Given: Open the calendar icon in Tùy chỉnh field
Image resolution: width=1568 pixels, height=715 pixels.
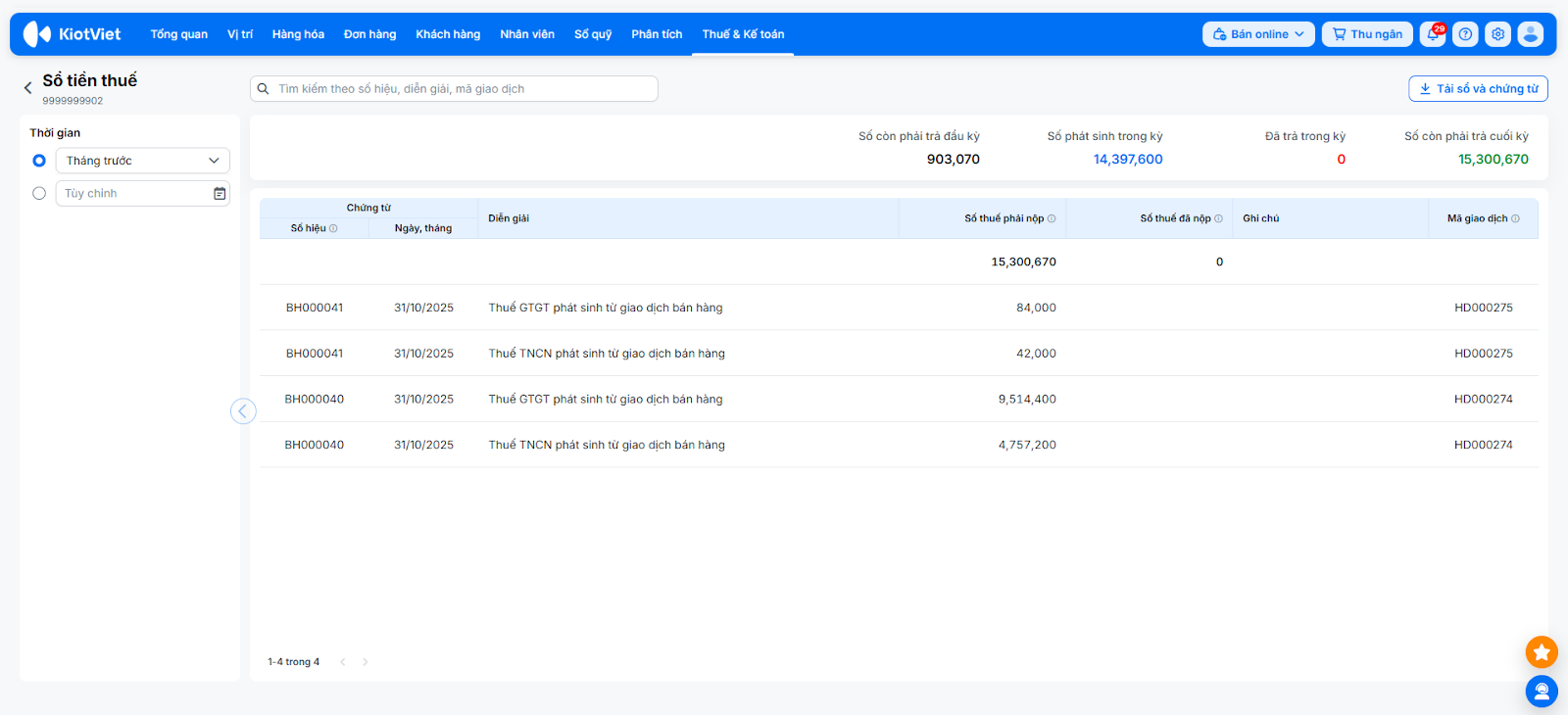Looking at the screenshot, I should pos(220,194).
